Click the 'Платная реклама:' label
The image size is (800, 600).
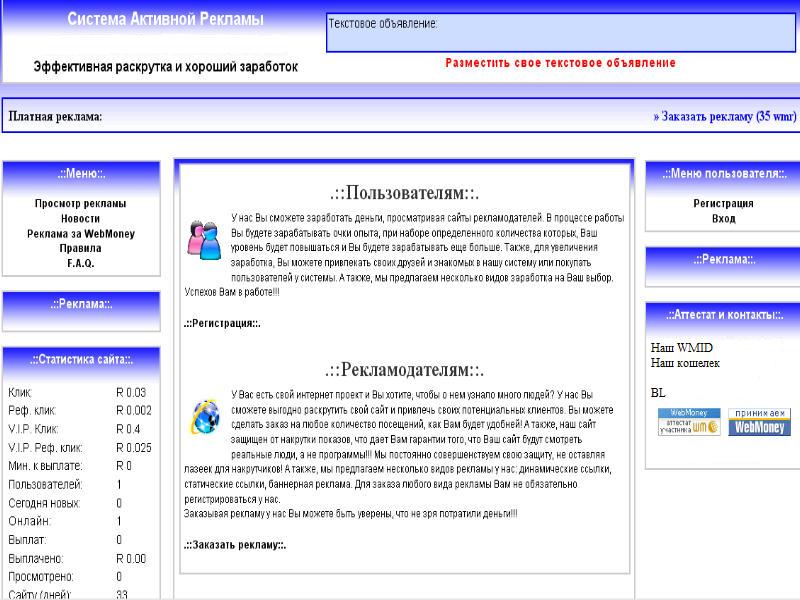point(55,116)
